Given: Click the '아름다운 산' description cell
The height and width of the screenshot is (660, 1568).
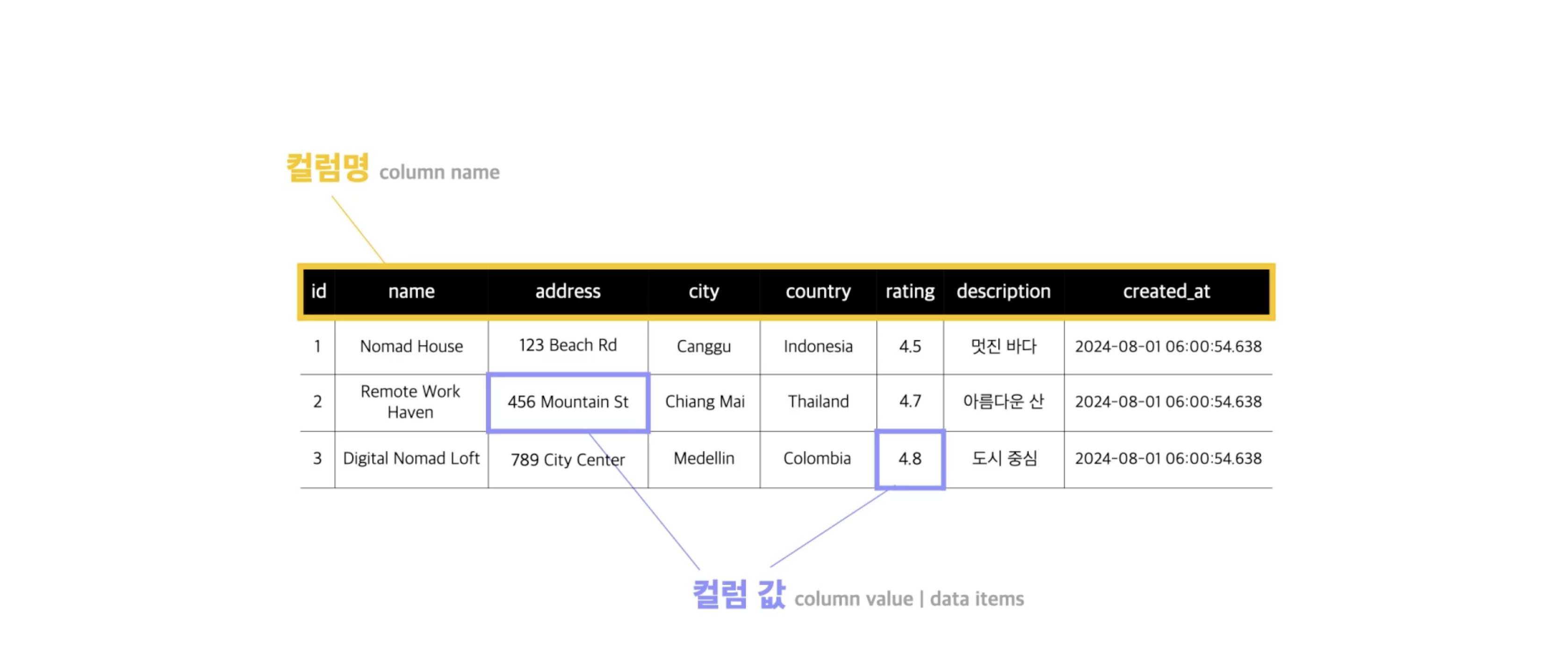Looking at the screenshot, I should click(x=1004, y=402).
